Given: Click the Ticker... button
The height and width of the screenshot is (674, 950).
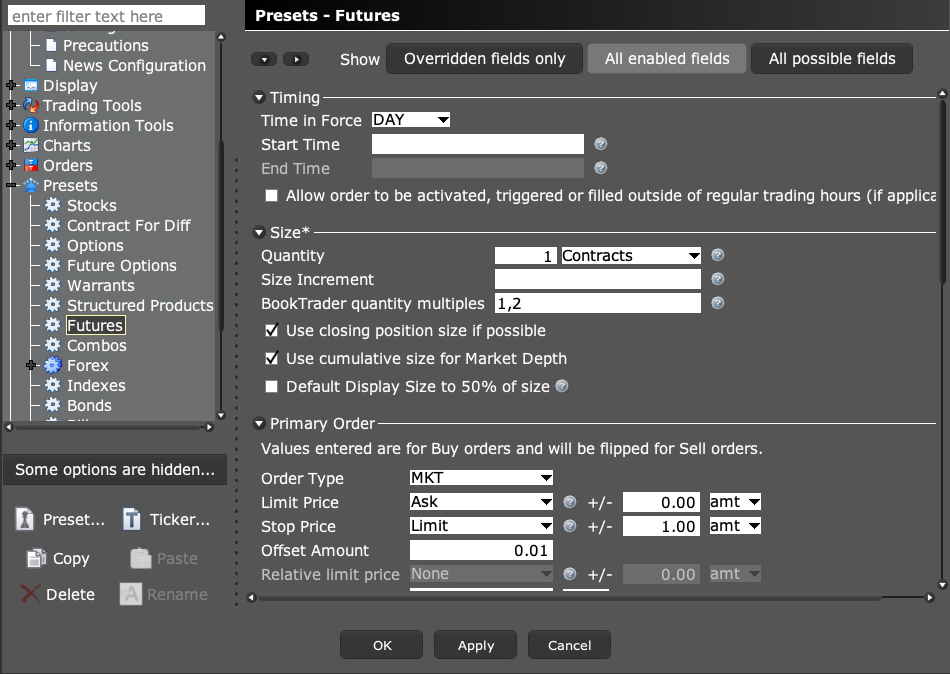Looking at the screenshot, I should coord(166,519).
